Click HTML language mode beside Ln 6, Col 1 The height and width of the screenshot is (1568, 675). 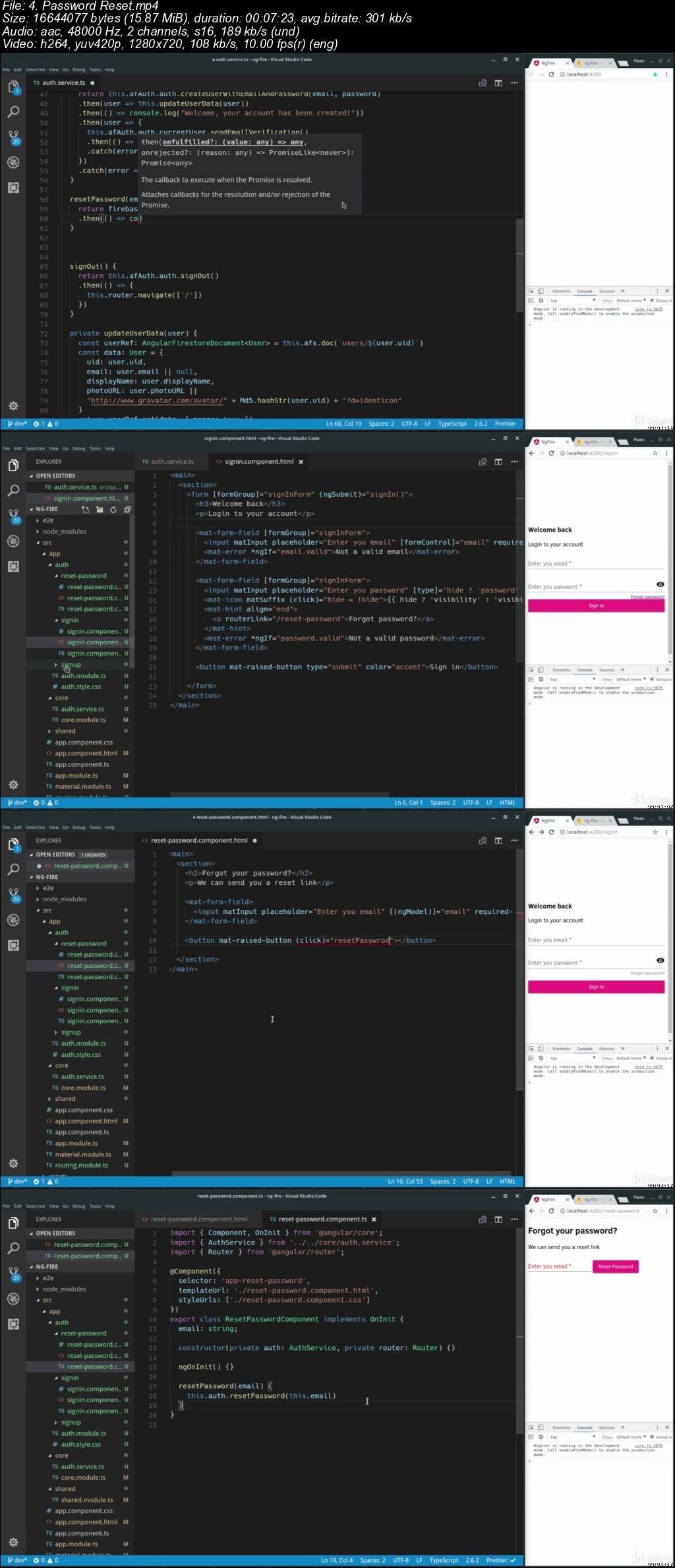pyautogui.click(x=508, y=803)
